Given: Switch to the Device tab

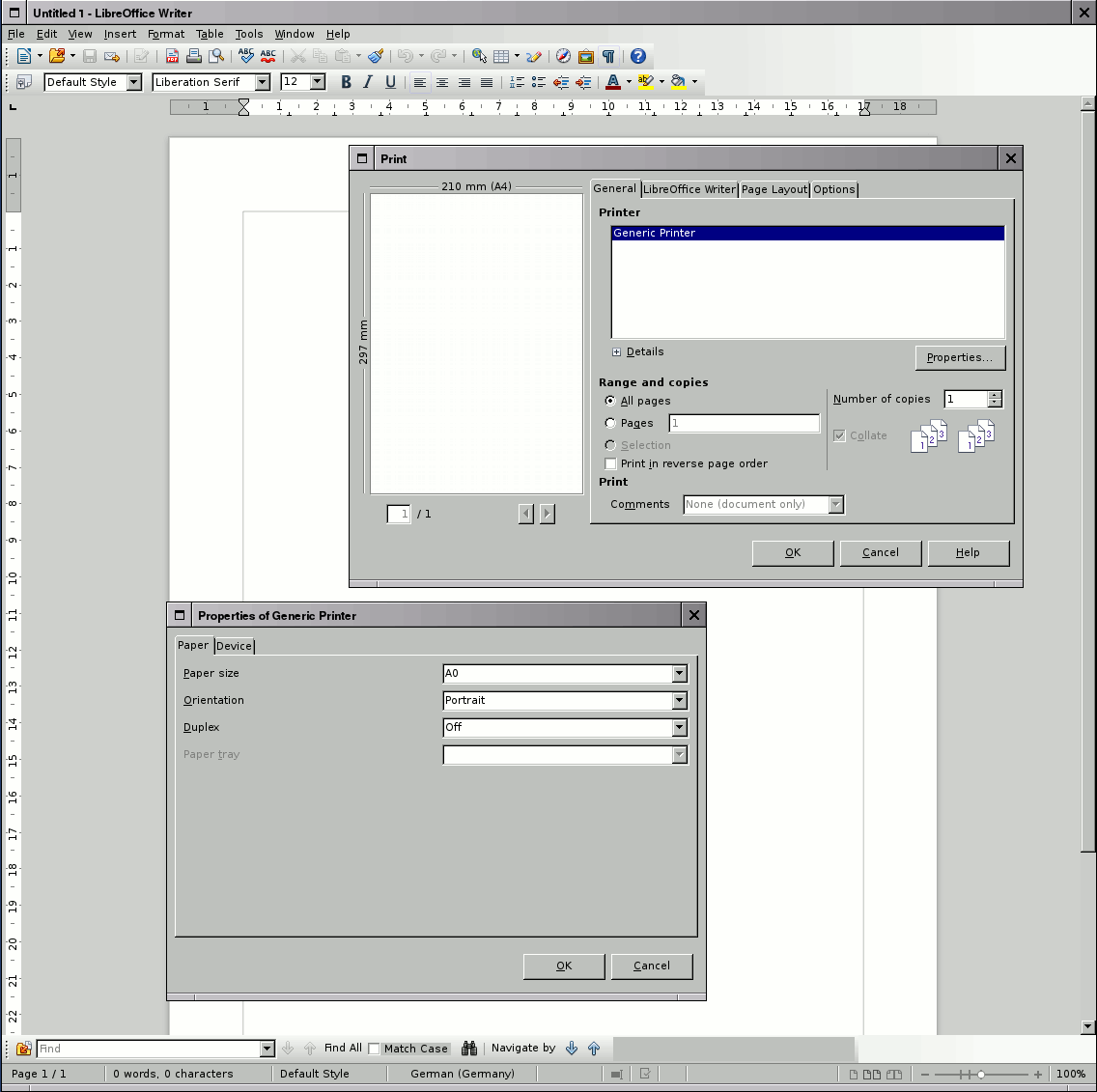Looking at the screenshot, I should 234,646.
